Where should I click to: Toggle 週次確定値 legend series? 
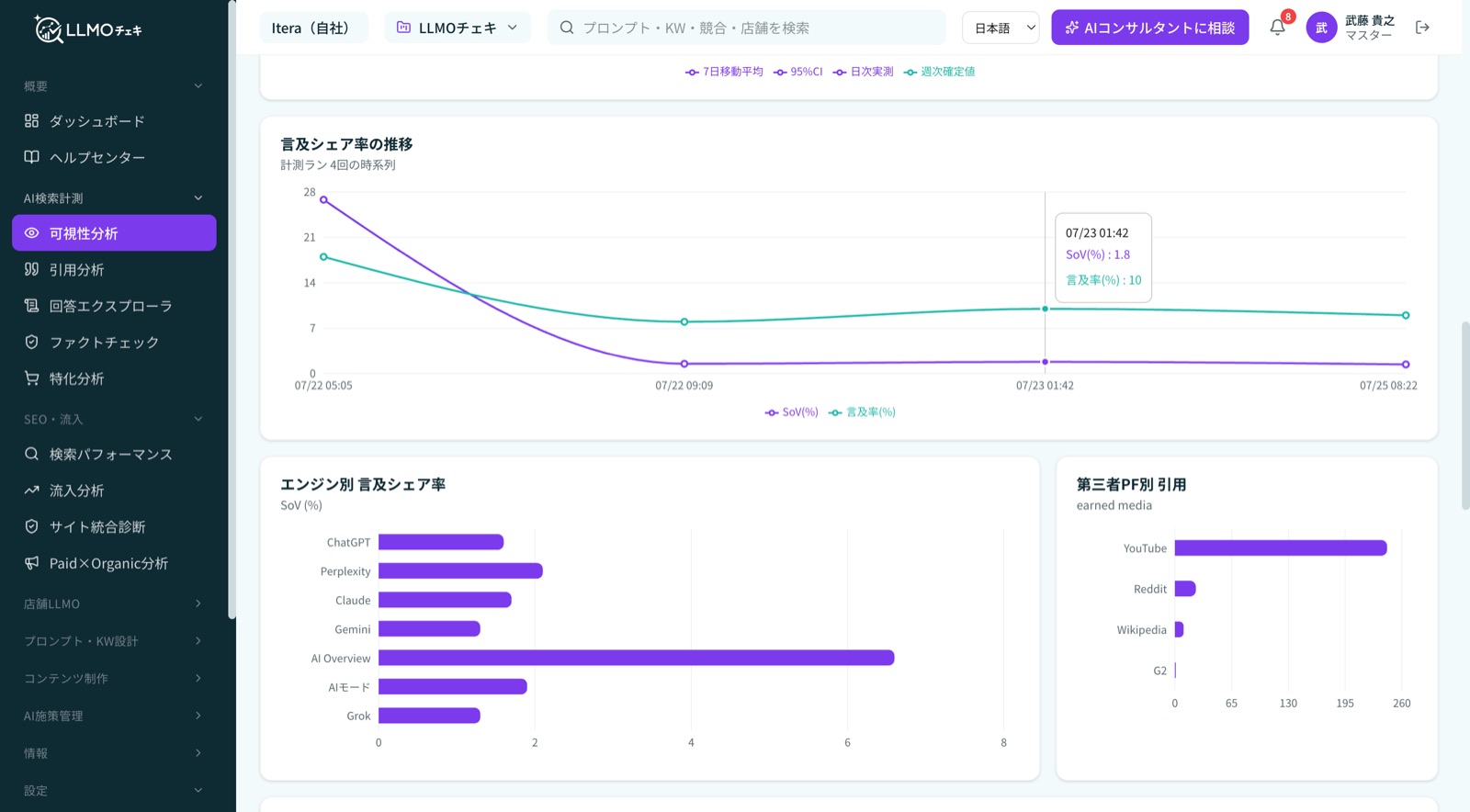pyautogui.click(x=939, y=72)
